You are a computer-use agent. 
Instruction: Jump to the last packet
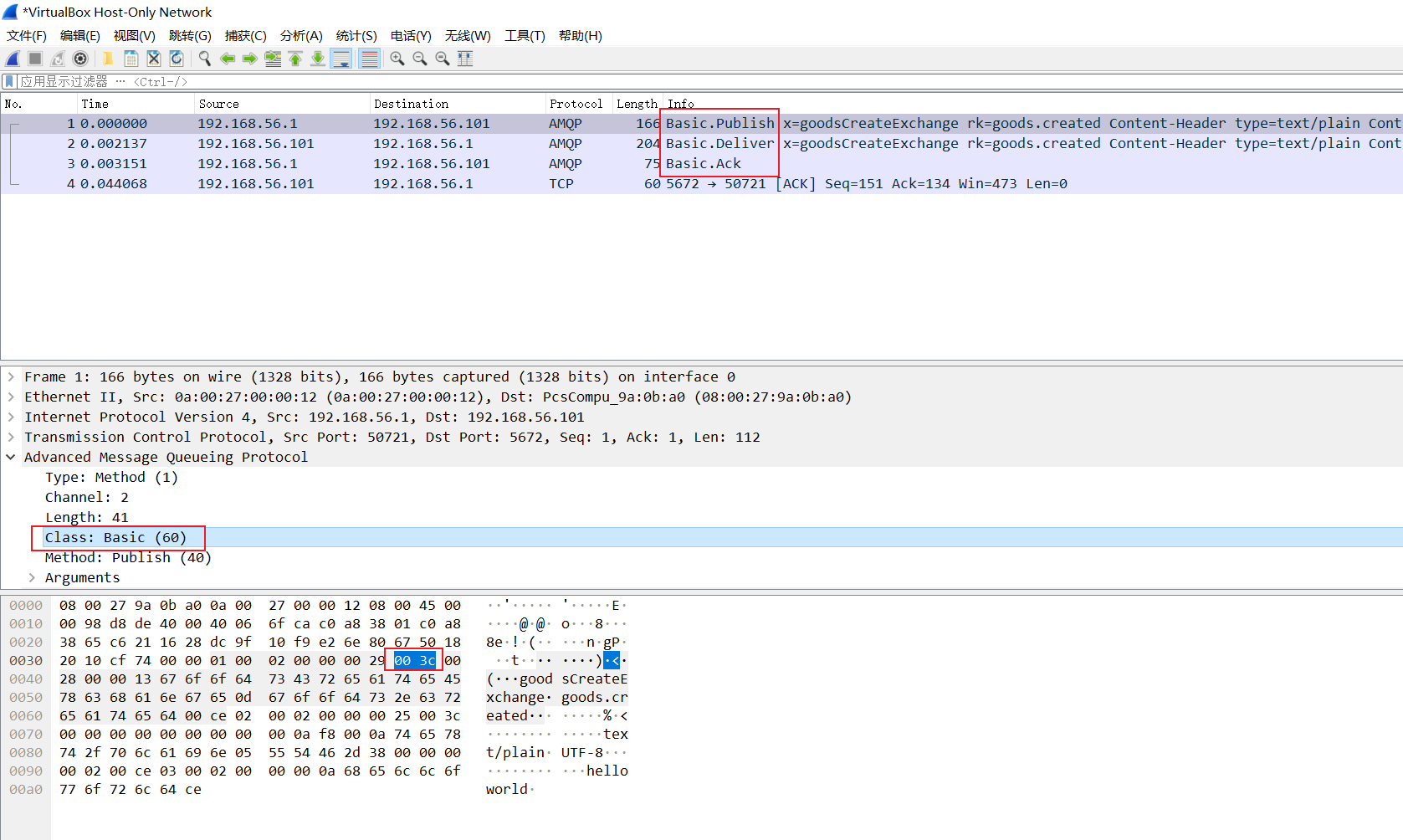pos(318,59)
